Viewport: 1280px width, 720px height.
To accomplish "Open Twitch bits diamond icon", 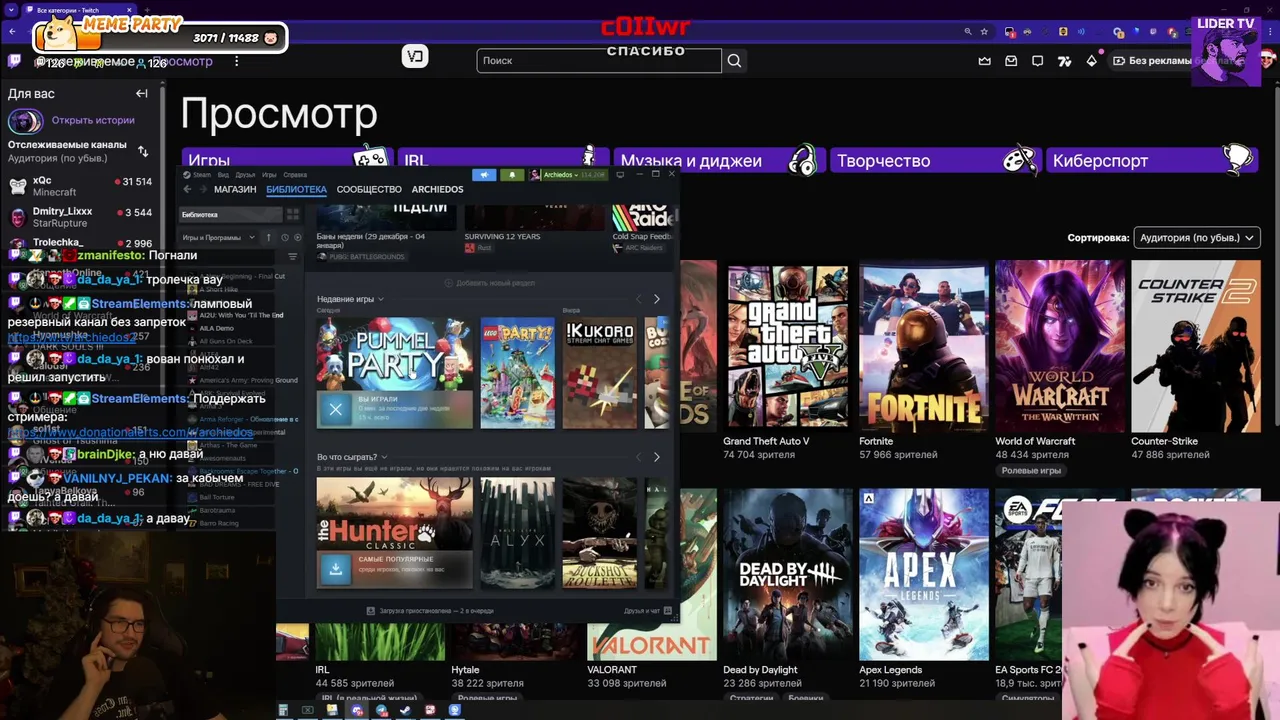I will tap(1091, 61).
